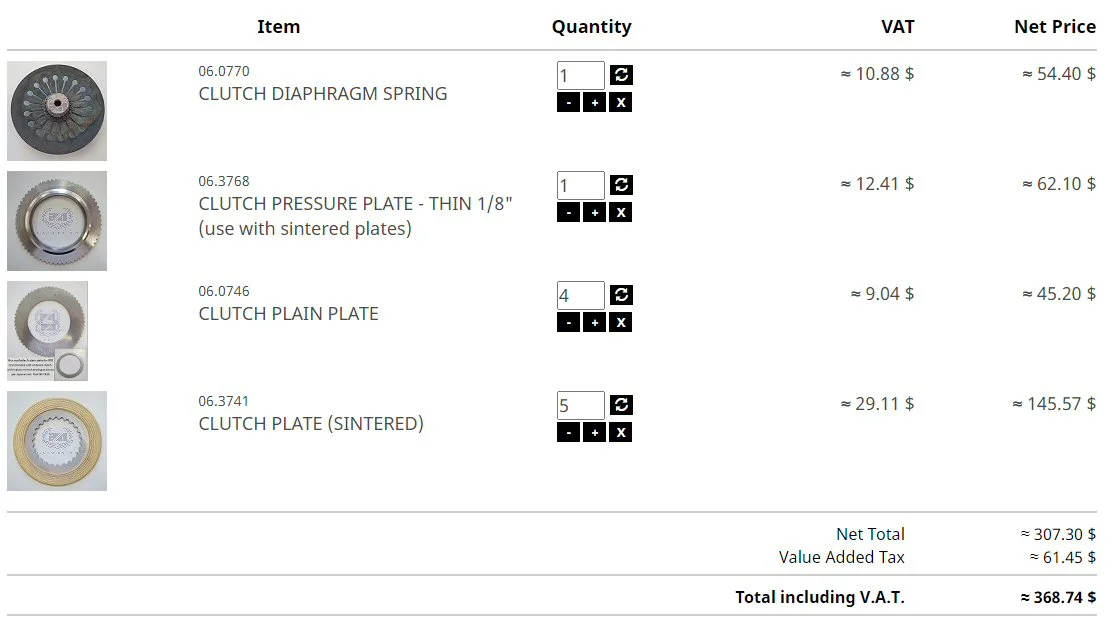Remove Clutch Plate (Sintered) with x button
Image resolution: width=1117 pixels, height=619 pixels.
point(621,432)
